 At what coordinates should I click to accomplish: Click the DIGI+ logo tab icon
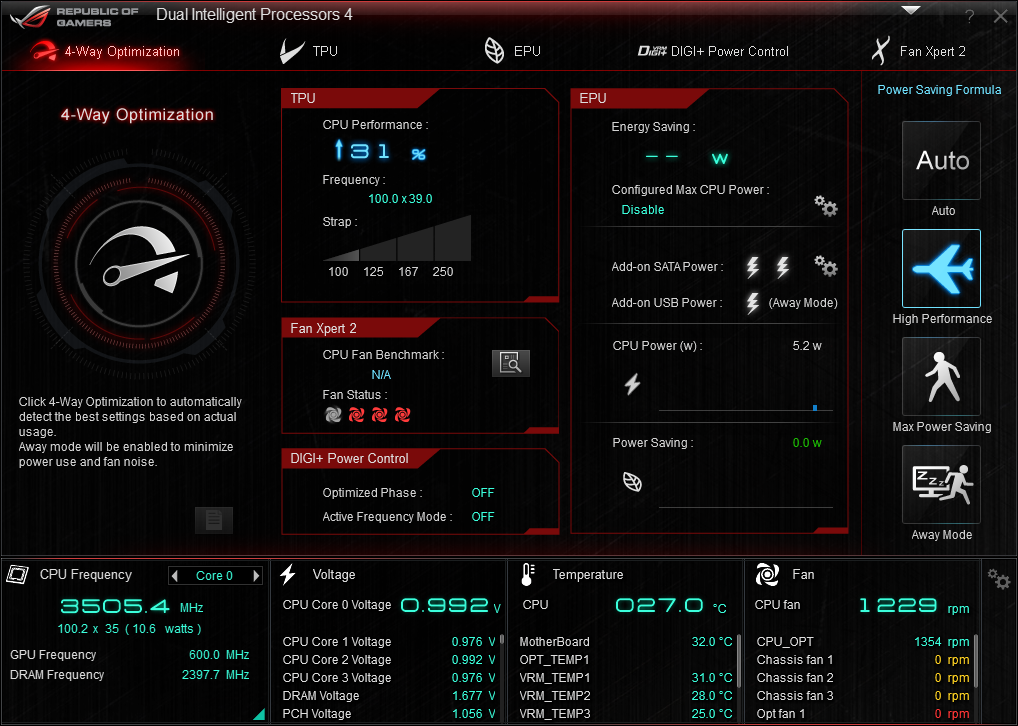652,51
